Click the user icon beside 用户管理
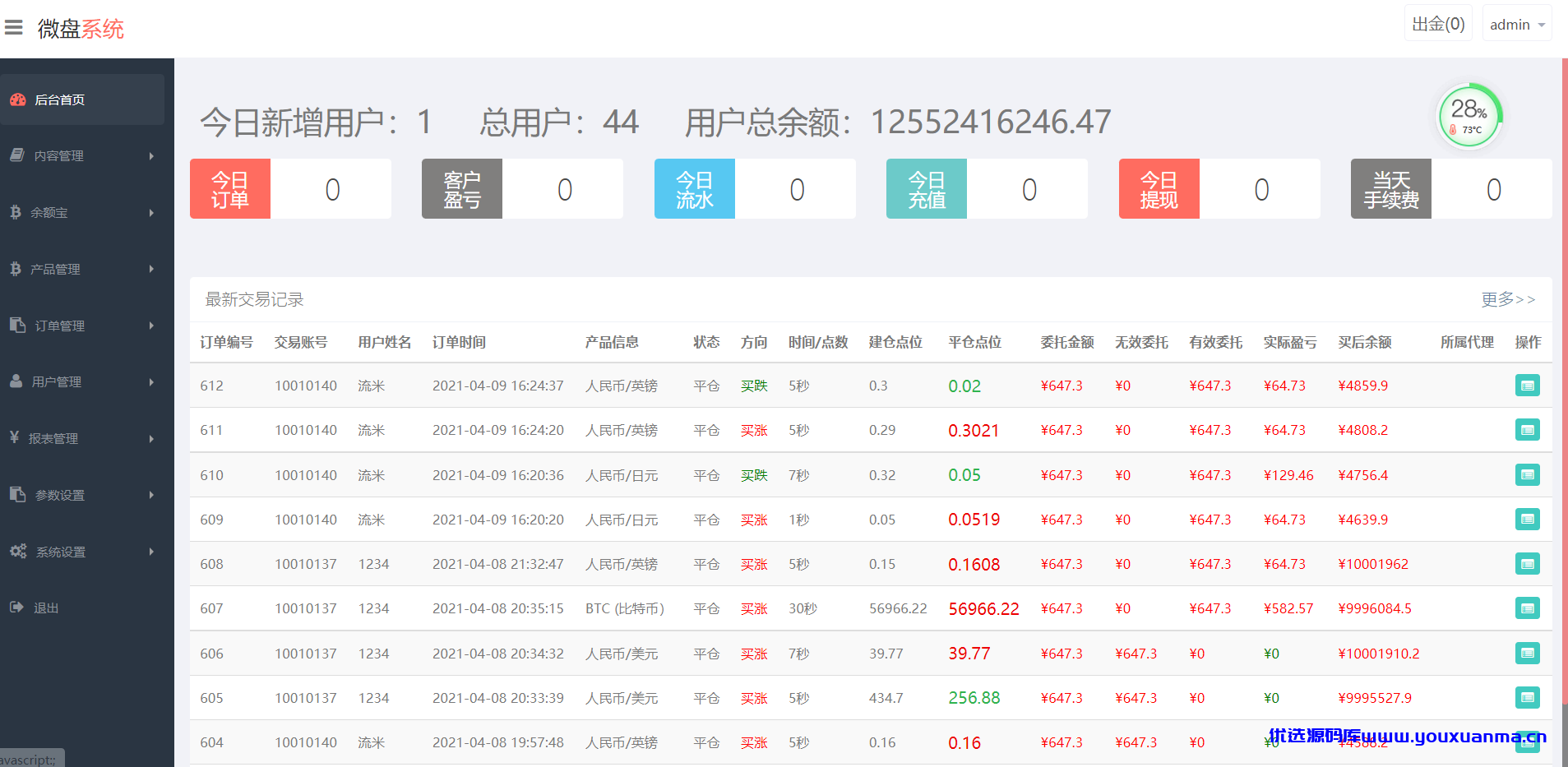Image resolution: width=1568 pixels, height=767 pixels. coord(16,381)
